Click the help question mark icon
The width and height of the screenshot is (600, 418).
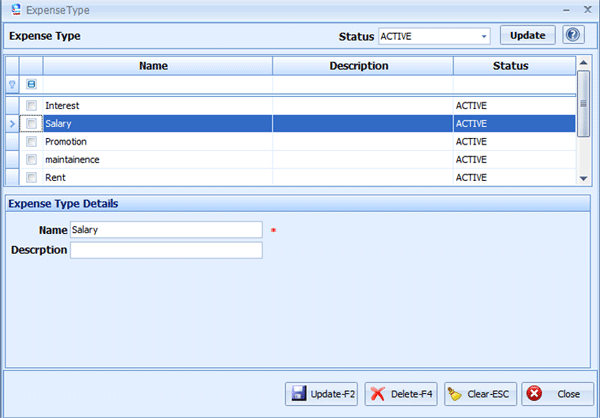point(573,35)
